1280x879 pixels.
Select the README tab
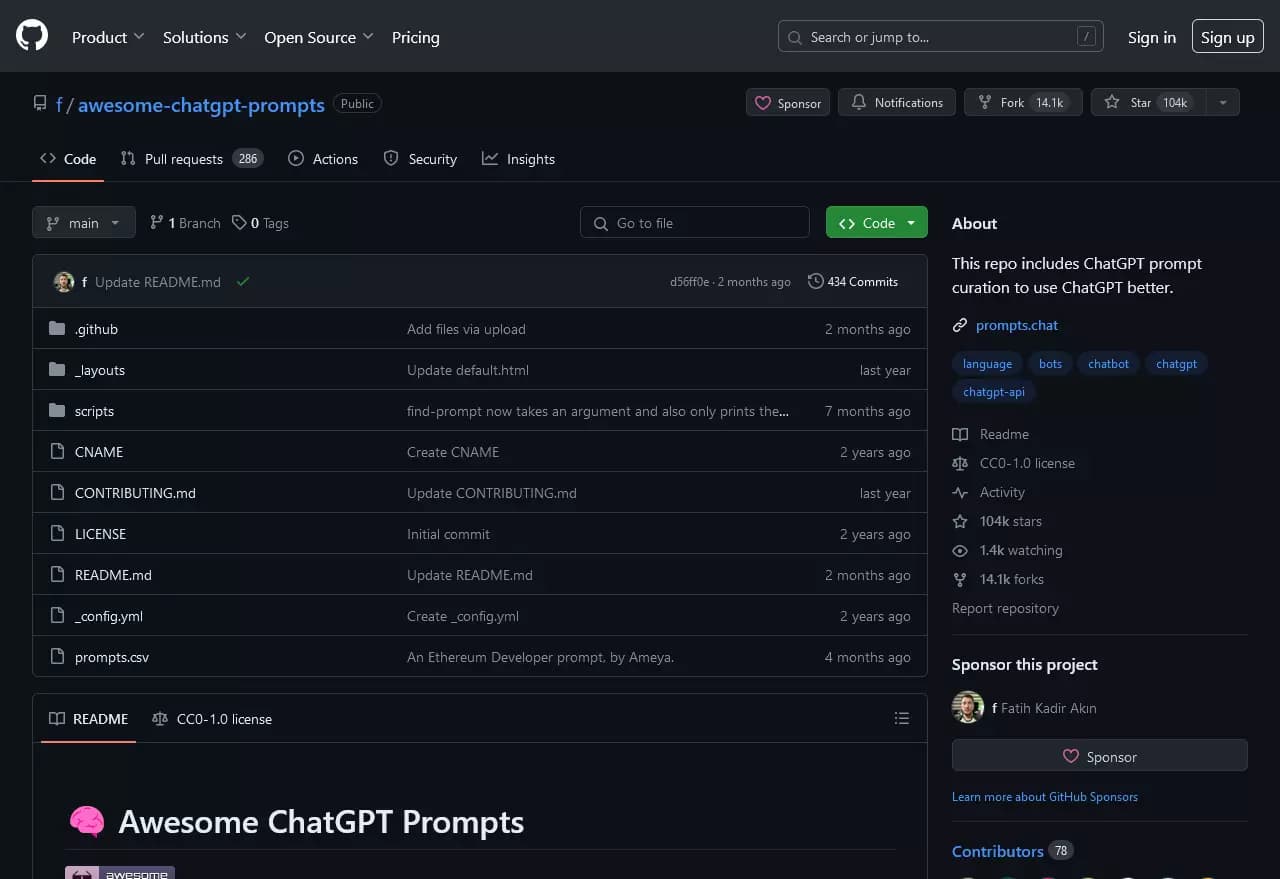[89, 719]
